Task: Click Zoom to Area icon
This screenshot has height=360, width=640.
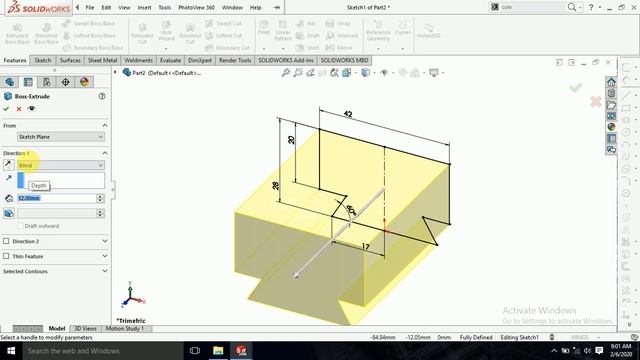Action: click(298, 73)
